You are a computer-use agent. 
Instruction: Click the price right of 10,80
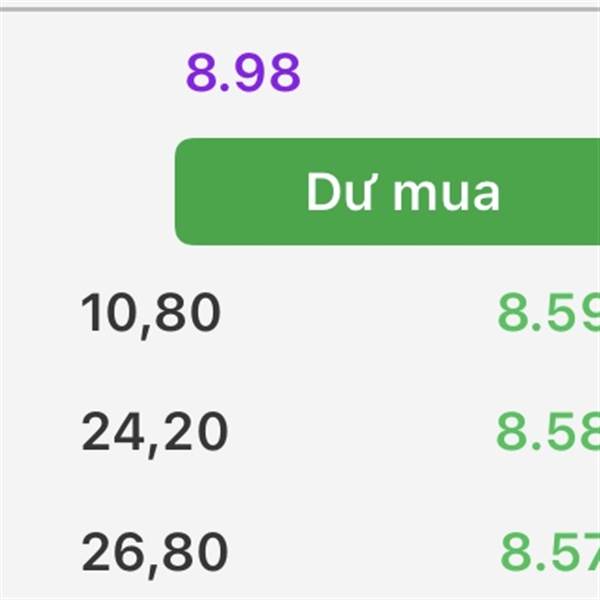pyautogui.click(x=548, y=312)
